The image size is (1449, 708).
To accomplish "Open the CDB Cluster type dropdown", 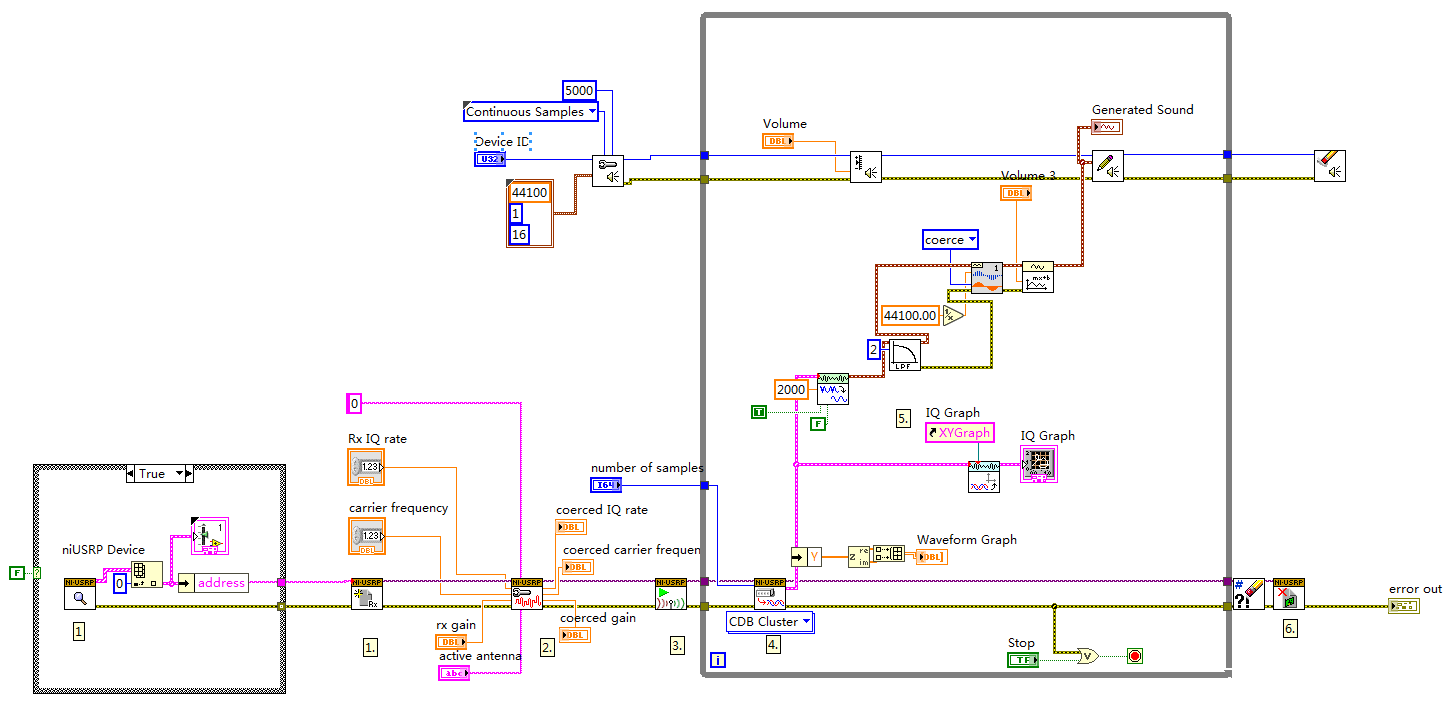I will [770, 622].
